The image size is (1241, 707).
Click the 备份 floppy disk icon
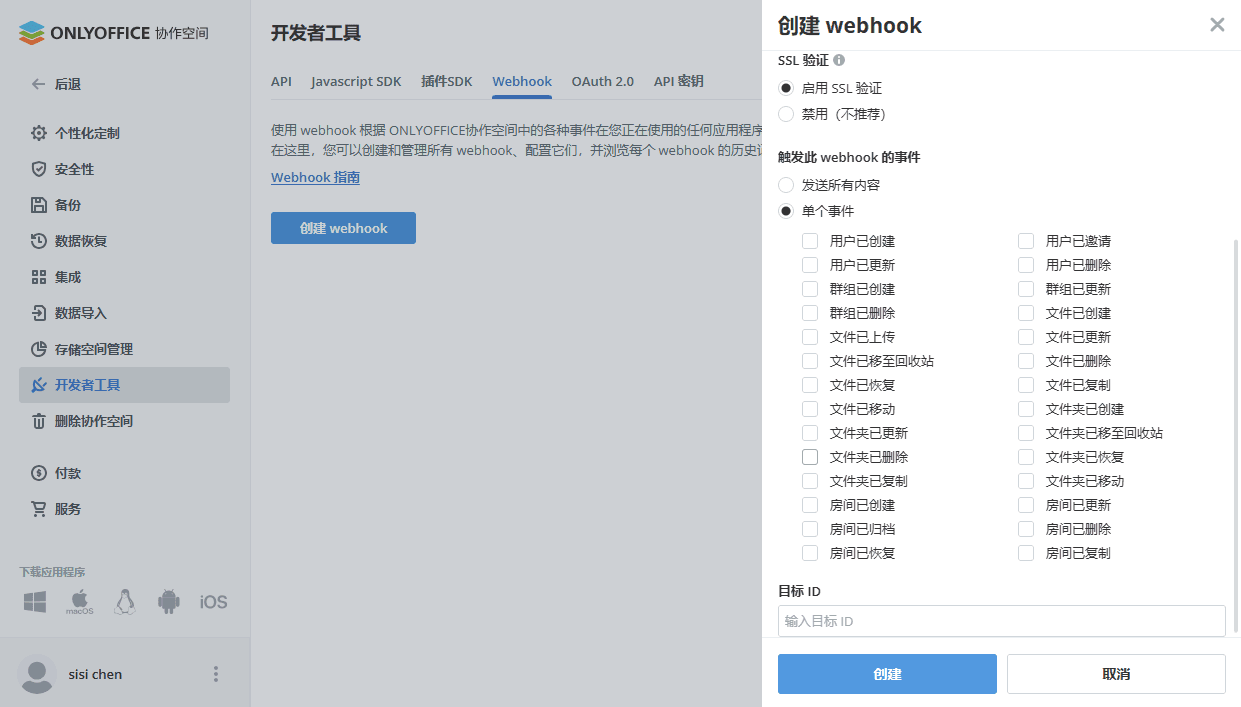pos(39,205)
